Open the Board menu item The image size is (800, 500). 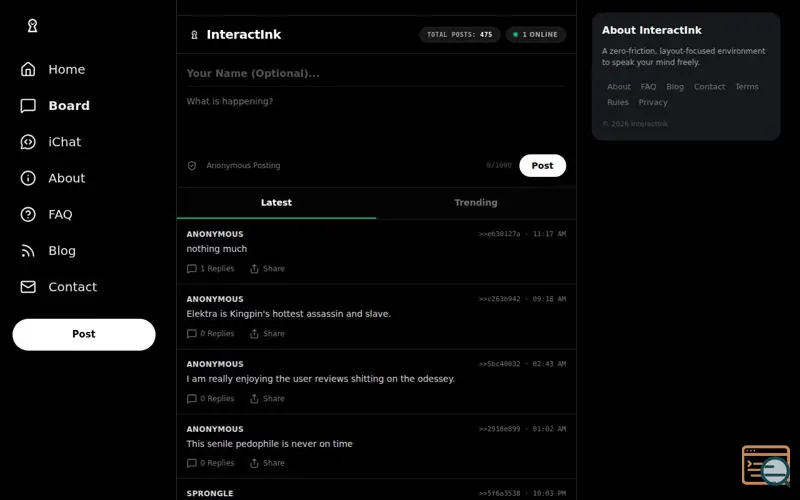click(x=69, y=106)
